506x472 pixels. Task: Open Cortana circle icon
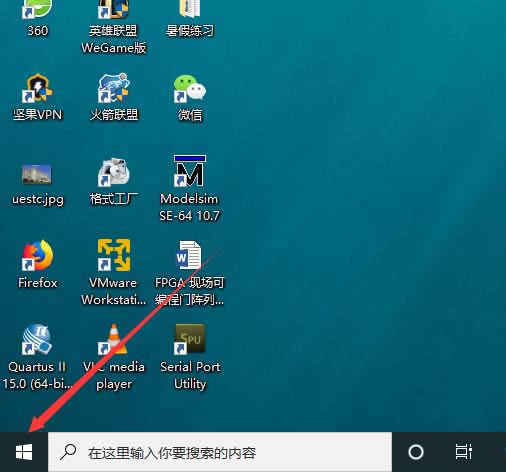click(416, 452)
